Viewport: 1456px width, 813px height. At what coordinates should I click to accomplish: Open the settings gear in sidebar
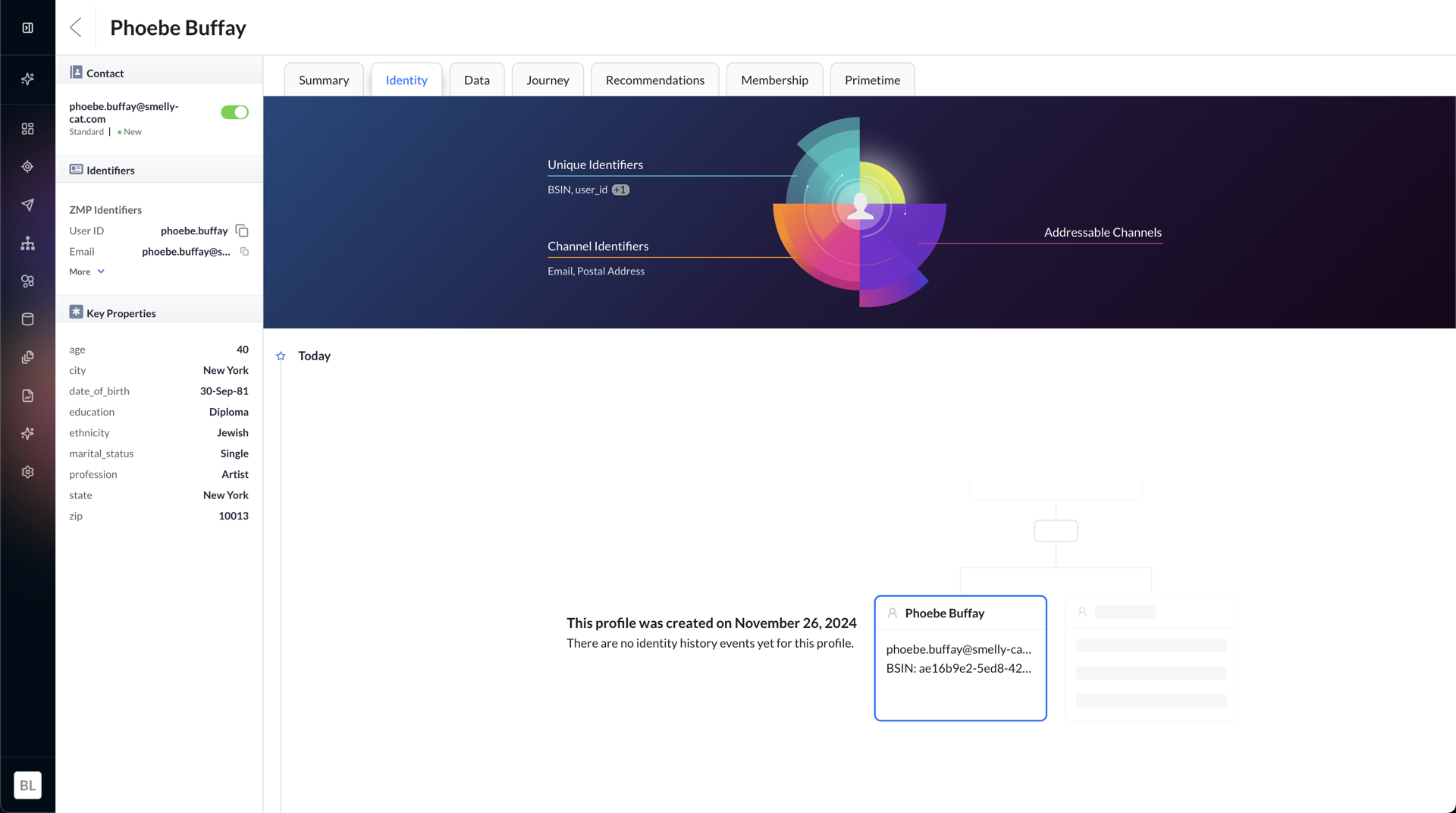tap(28, 472)
